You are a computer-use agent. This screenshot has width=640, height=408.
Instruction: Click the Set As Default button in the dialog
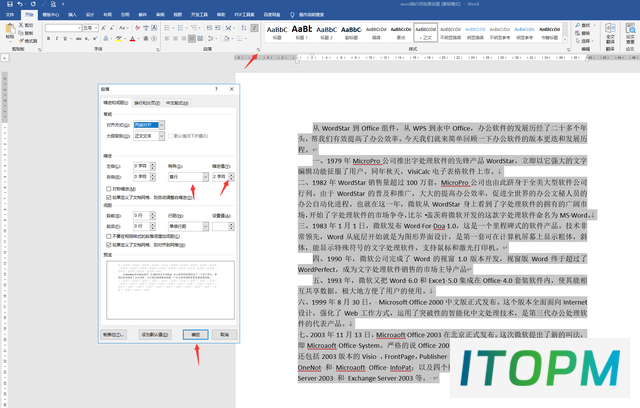pyautogui.click(x=155, y=335)
